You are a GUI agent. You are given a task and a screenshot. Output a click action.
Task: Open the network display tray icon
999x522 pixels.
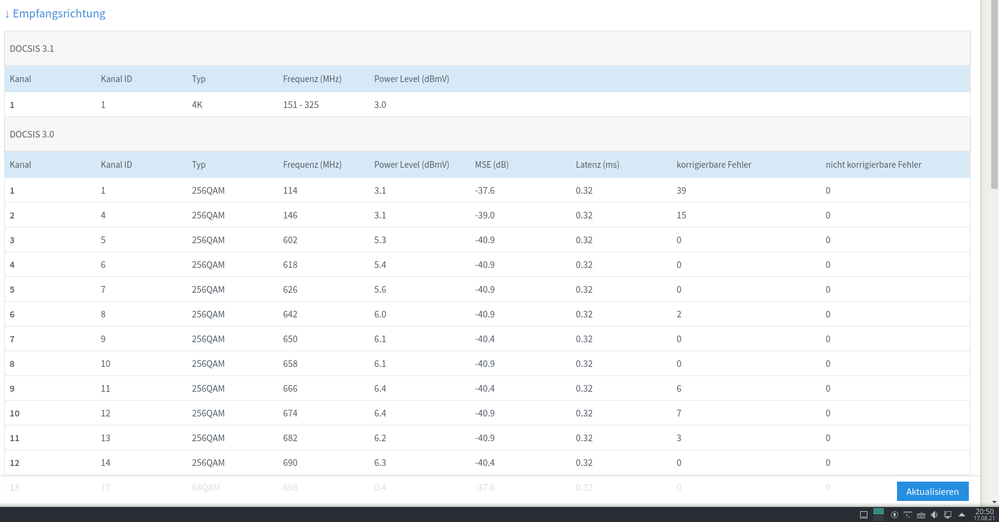pyautogui.click(x=947, y=515)
